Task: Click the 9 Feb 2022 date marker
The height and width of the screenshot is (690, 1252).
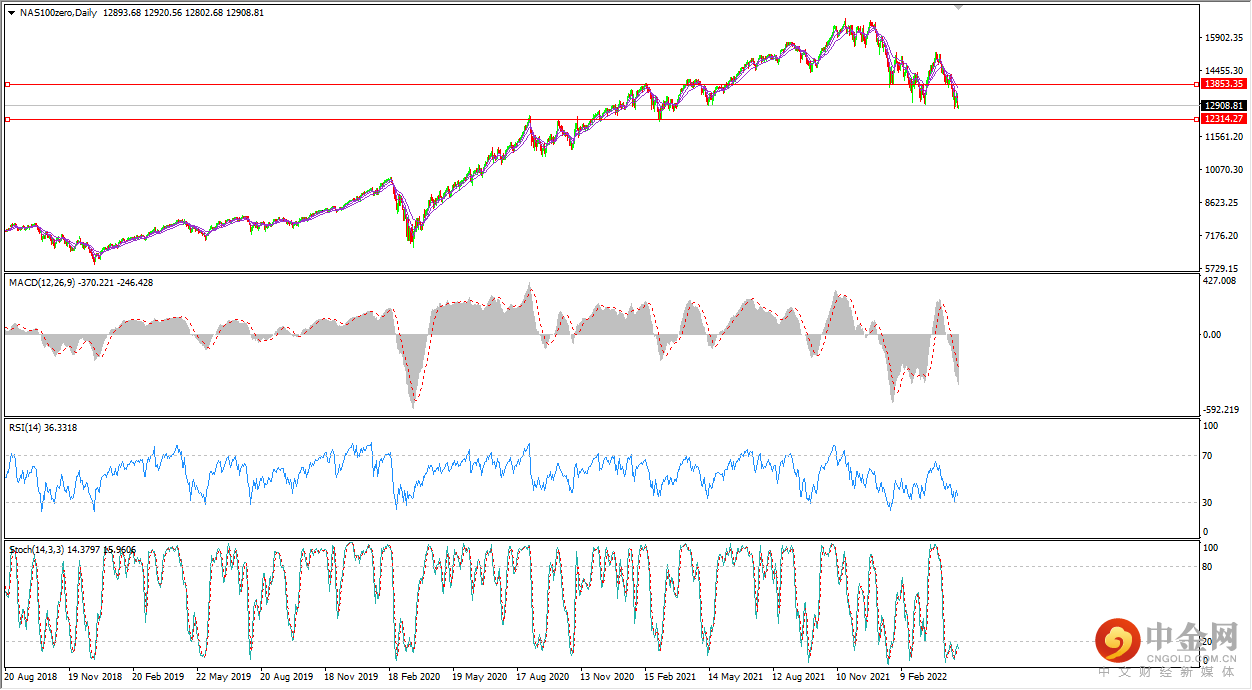Action: coord(923,676)
